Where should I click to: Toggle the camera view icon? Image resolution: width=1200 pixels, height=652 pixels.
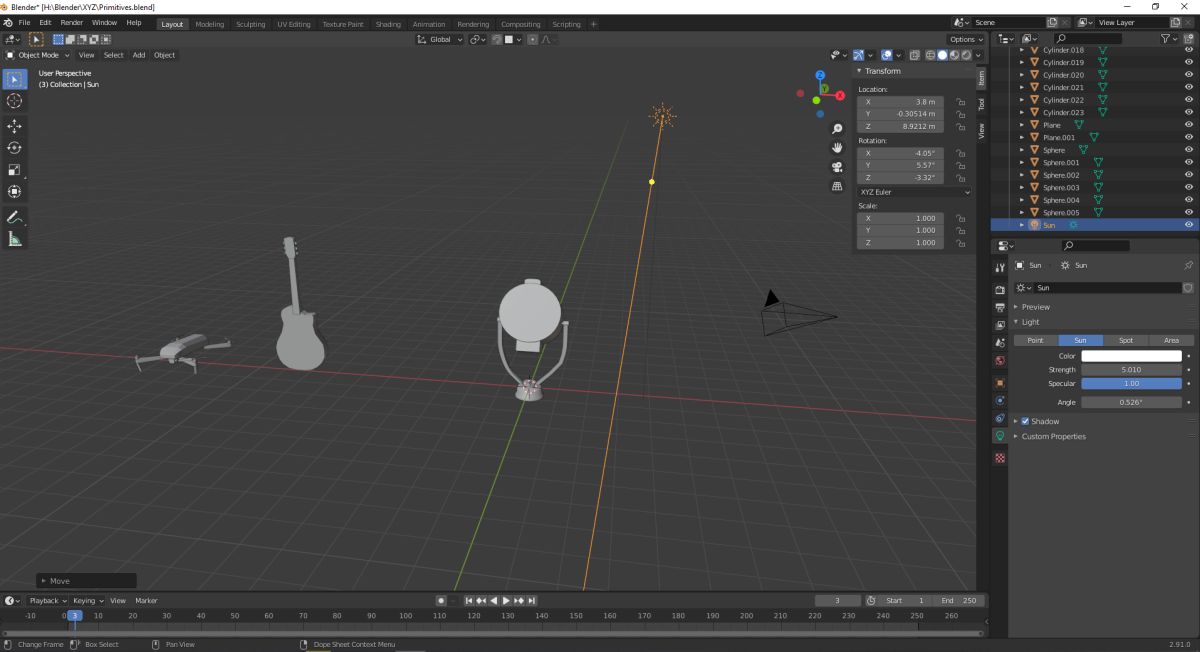837,167
